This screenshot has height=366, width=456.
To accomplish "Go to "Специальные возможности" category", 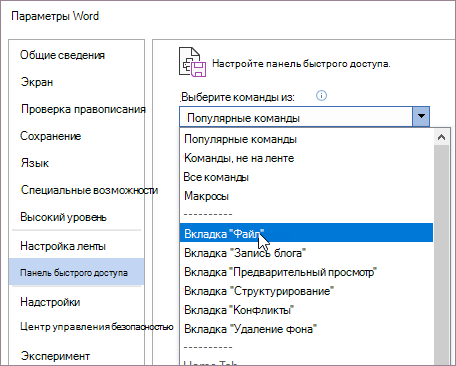I will (x=89, y=190).
